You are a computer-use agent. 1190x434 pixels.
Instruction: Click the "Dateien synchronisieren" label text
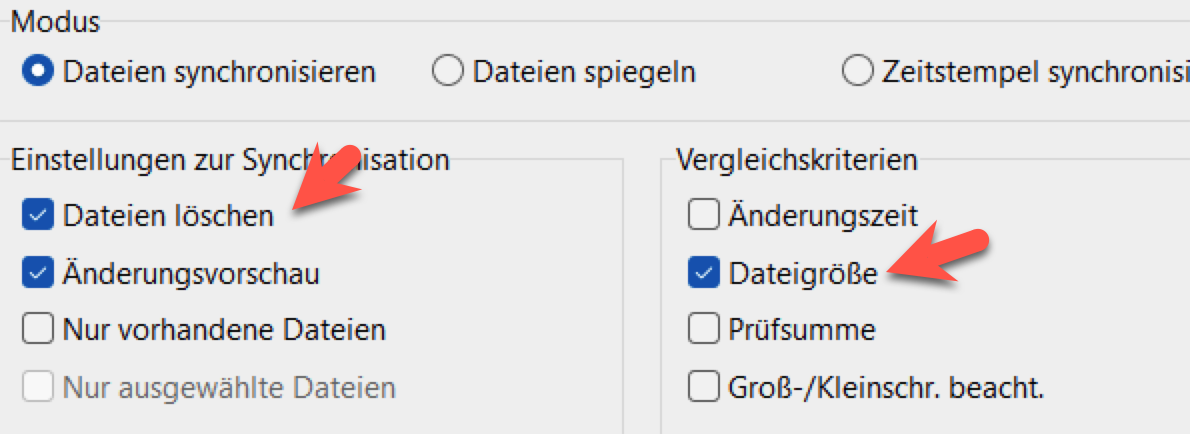tap(219, 72)
